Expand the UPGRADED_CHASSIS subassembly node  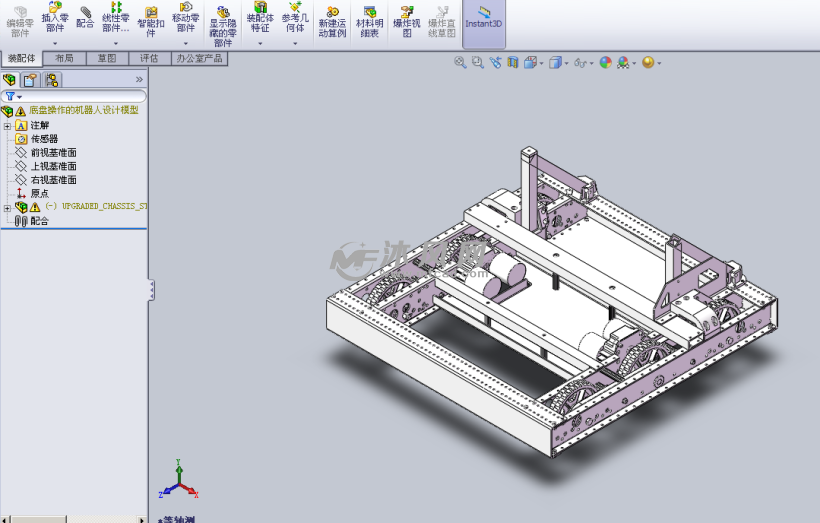(7, 207)
